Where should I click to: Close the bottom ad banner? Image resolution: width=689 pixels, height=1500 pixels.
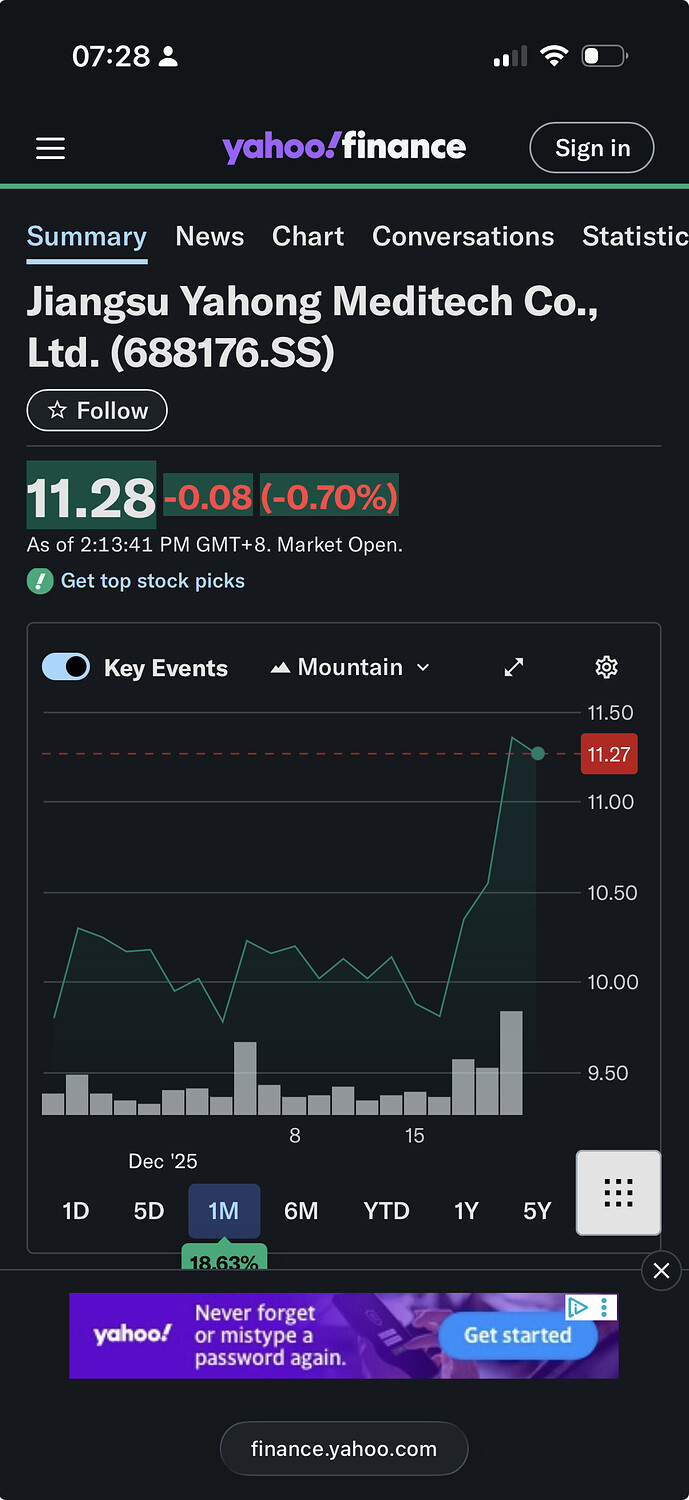coord(661,1270)
